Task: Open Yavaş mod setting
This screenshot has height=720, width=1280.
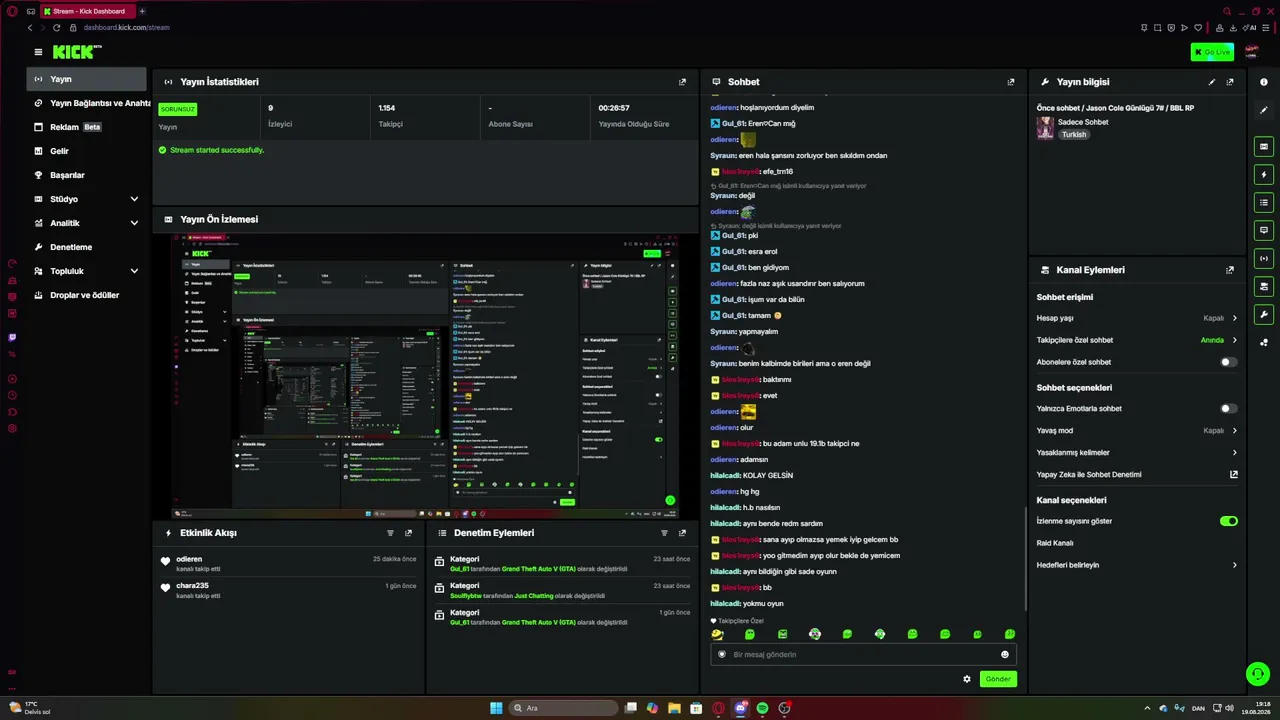Action: pos(1137,431)
